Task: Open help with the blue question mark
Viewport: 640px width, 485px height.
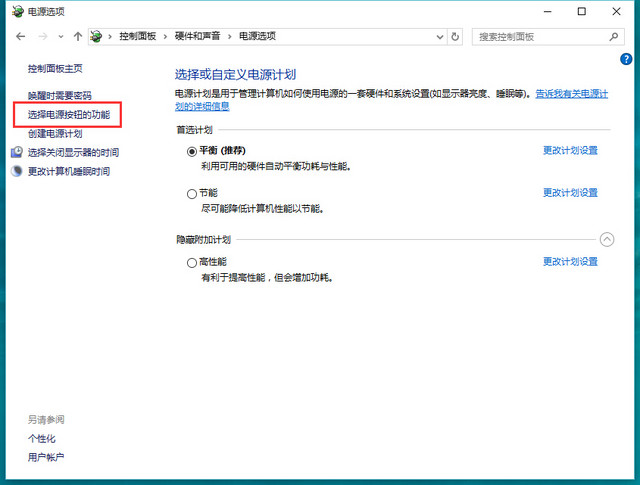Action: pyautogui.click(x=626, y=59)
